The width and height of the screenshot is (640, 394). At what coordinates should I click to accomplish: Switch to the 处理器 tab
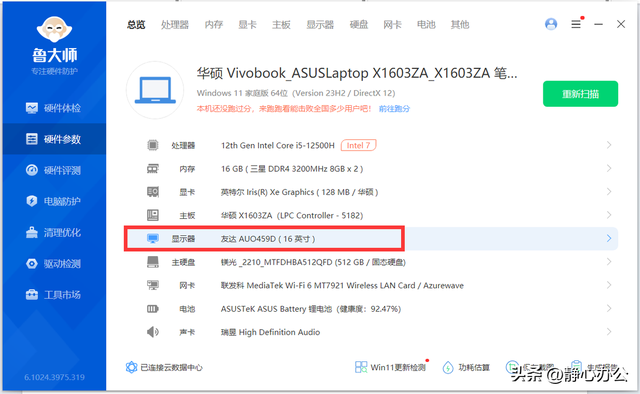click(175, 24)
